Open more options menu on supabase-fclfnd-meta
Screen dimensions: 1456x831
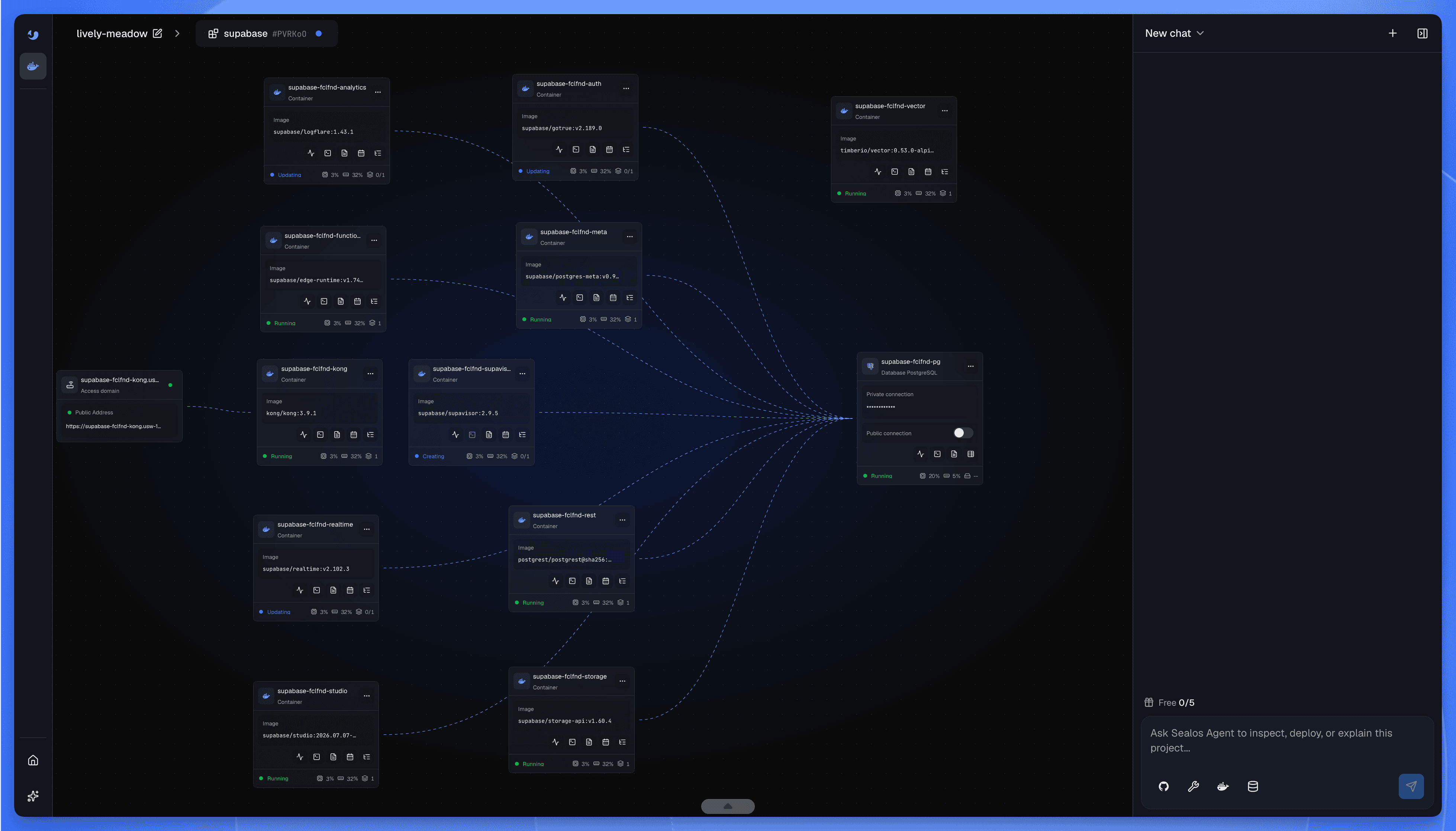click(x=630, y=237)
